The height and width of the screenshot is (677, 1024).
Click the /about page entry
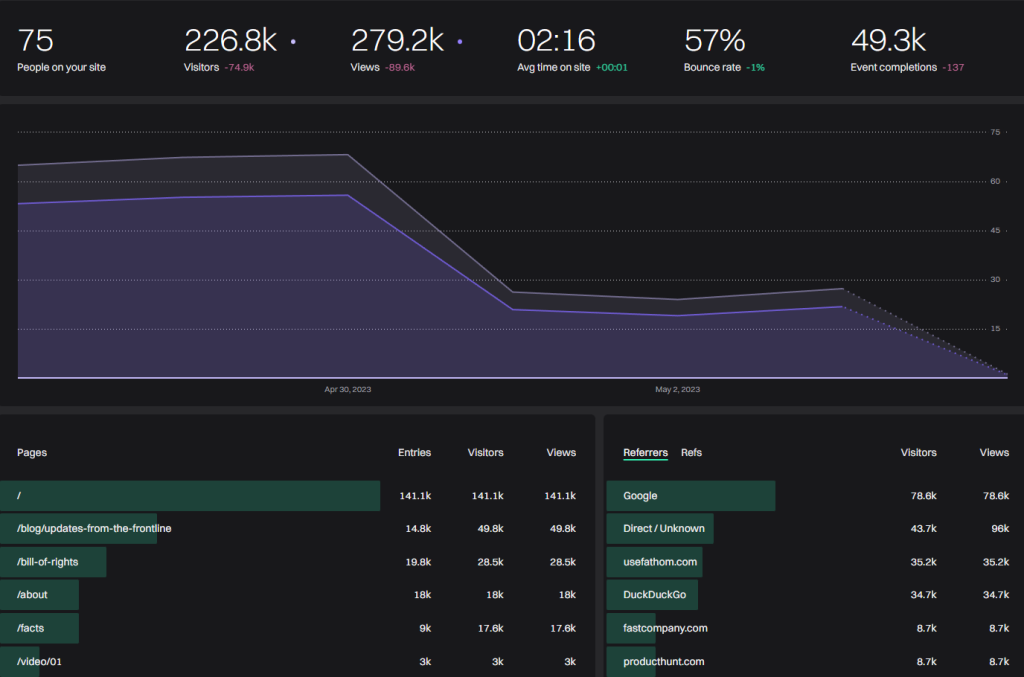pyautogui.click(x=32, y=595)
